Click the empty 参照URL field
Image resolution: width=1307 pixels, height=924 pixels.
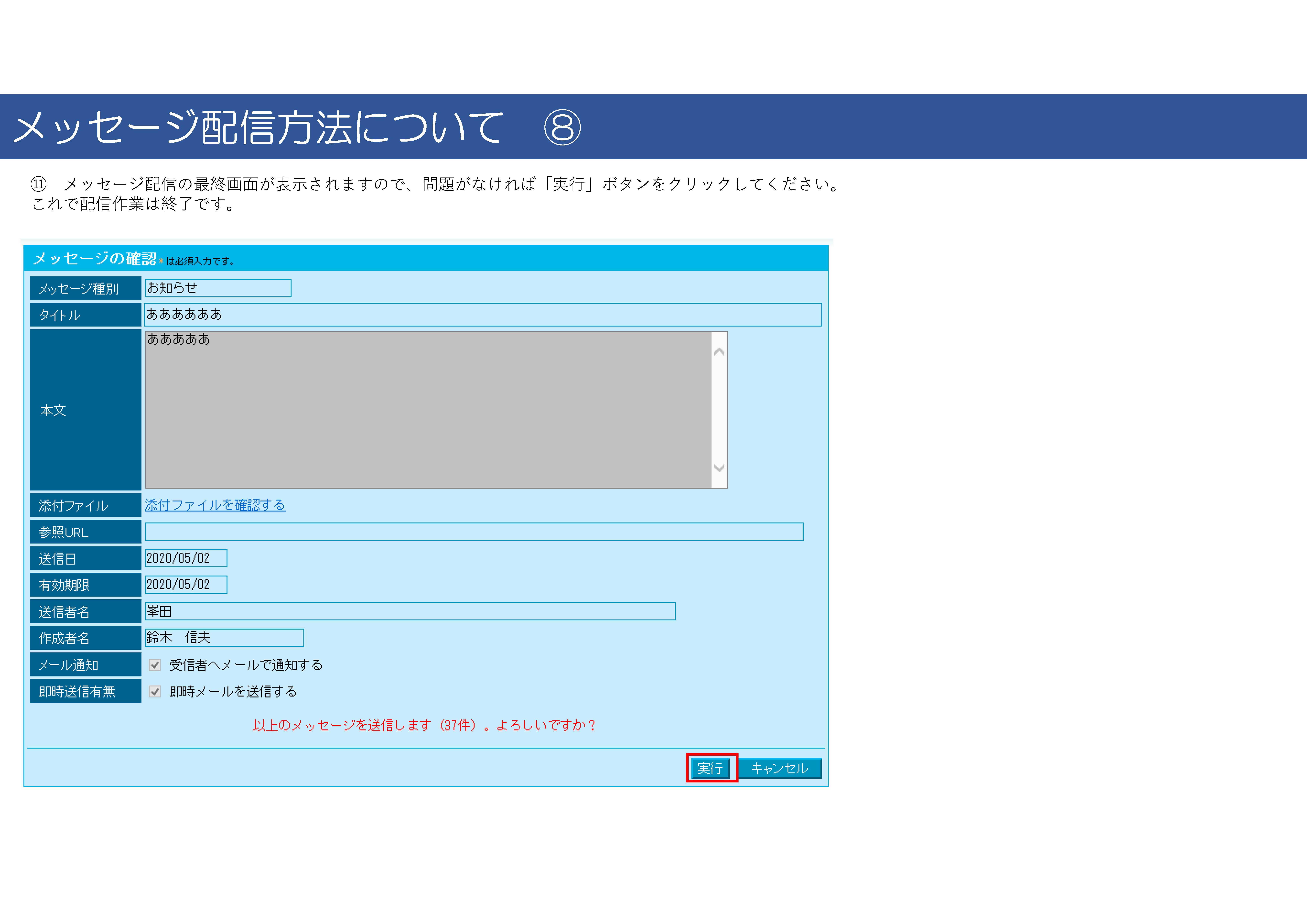click(x=474, y=532)
